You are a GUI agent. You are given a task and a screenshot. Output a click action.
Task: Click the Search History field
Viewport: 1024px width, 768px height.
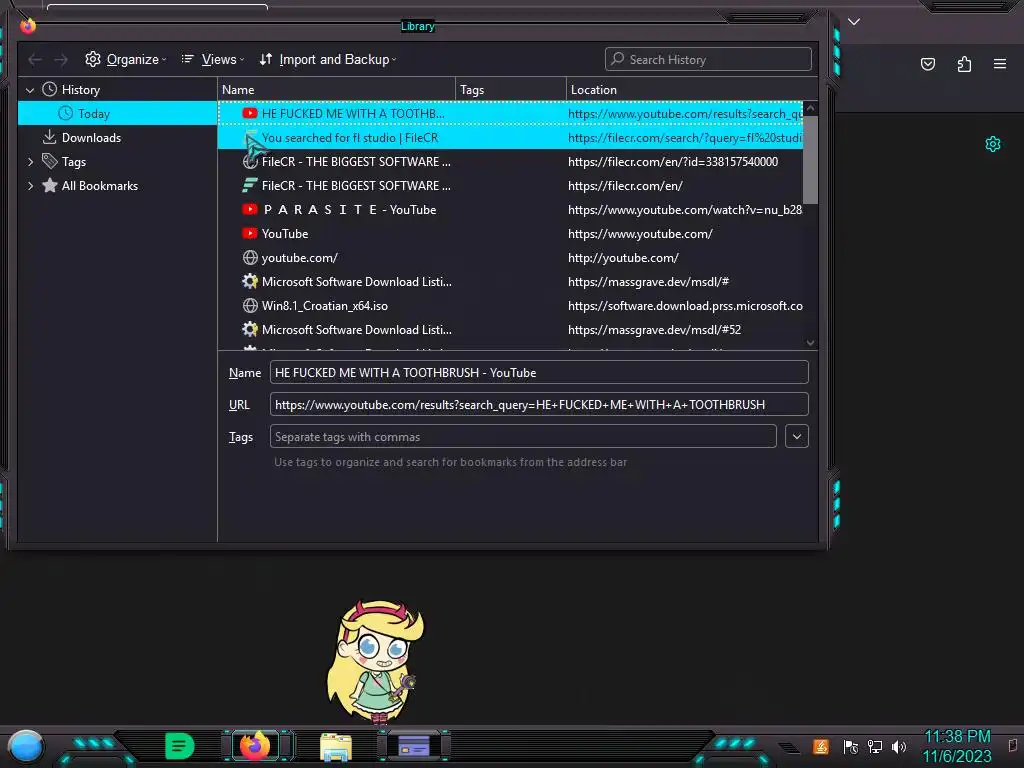point(708,59)
